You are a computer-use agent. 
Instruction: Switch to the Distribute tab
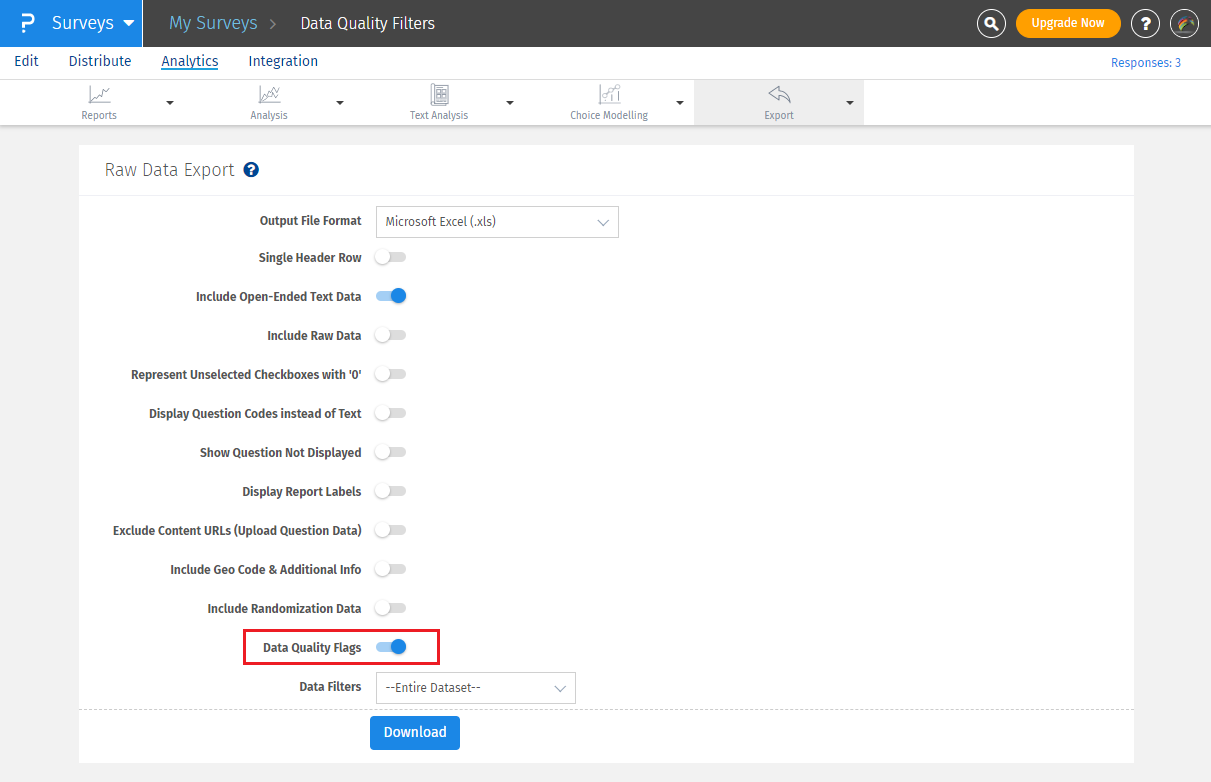[100, 61]
